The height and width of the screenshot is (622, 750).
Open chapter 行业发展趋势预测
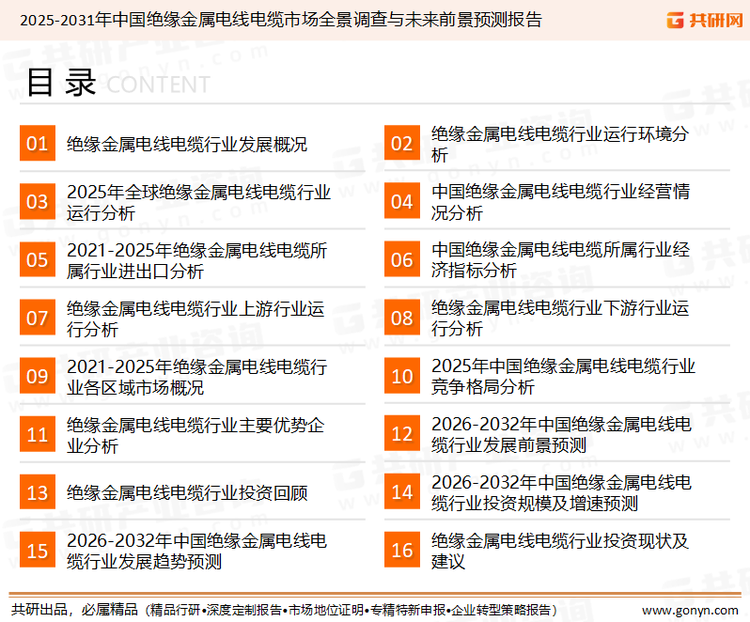(x=197, y=551)
